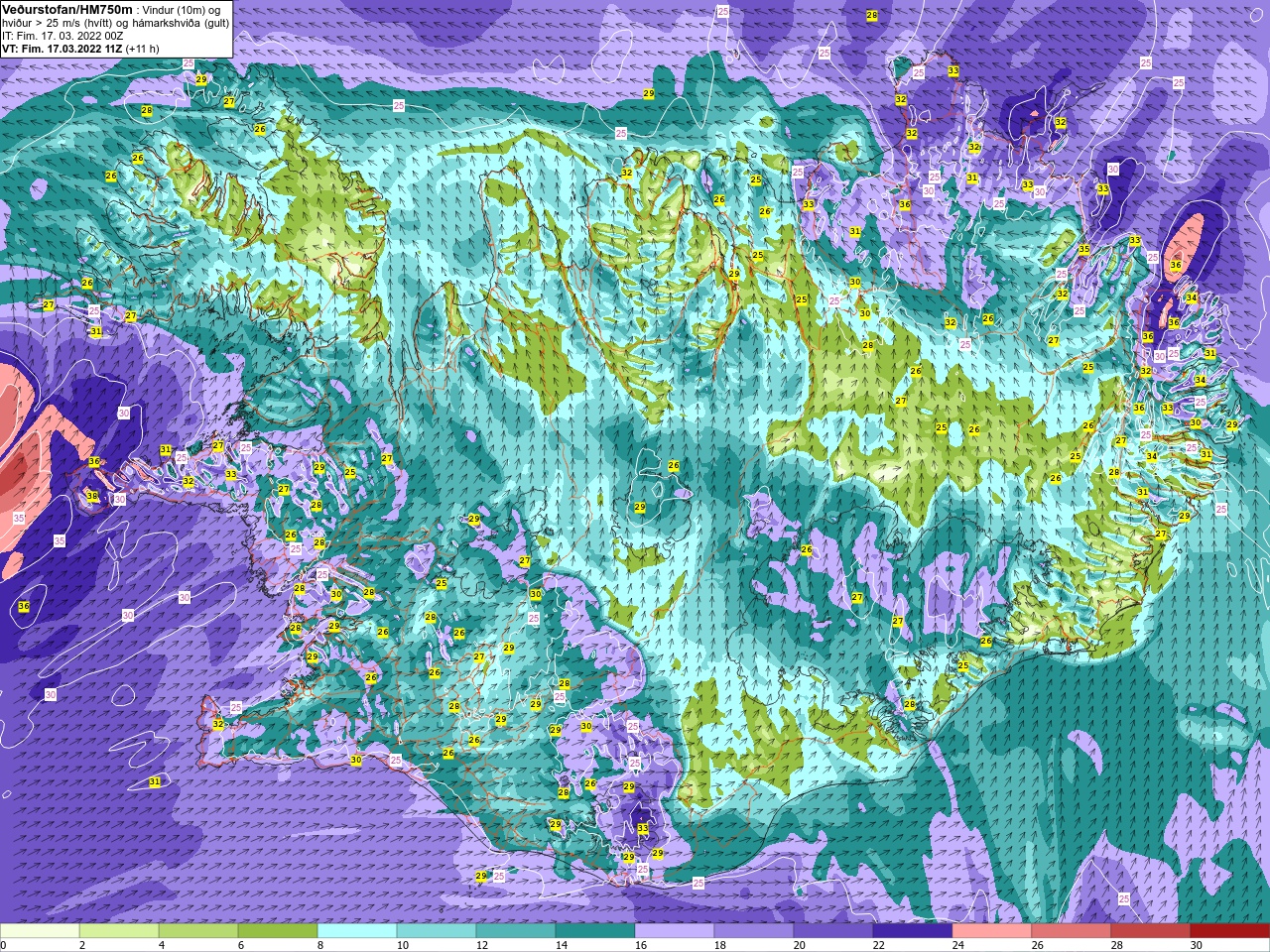Screen dimensions: 1270x952
Task: Pick the 16–18 m/s lilac legend swatch
Action: pos(675,931)
